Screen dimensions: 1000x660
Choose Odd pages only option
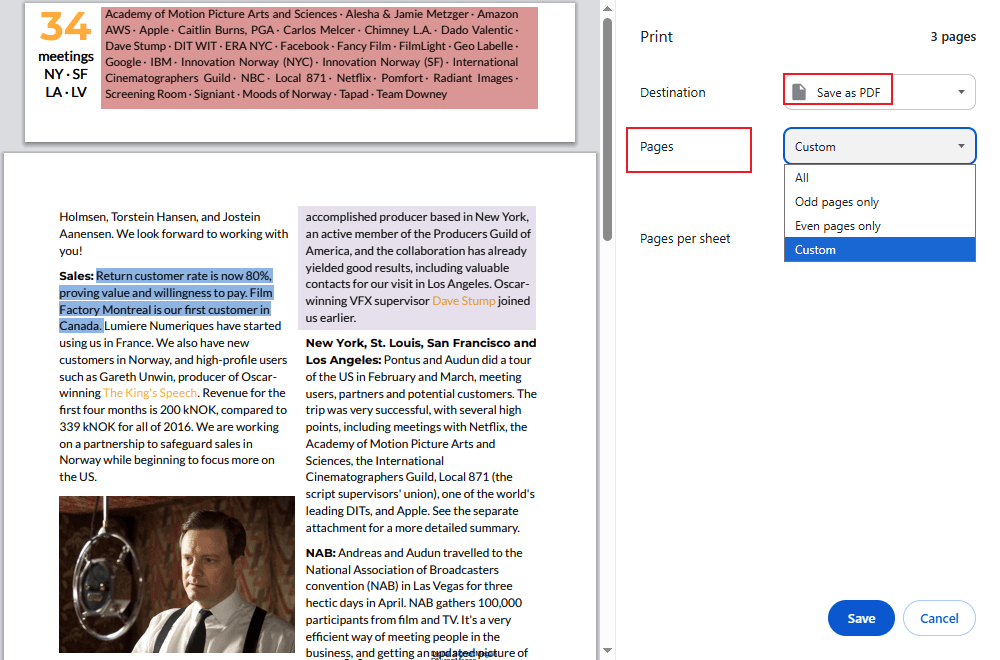tap(879, 202)
